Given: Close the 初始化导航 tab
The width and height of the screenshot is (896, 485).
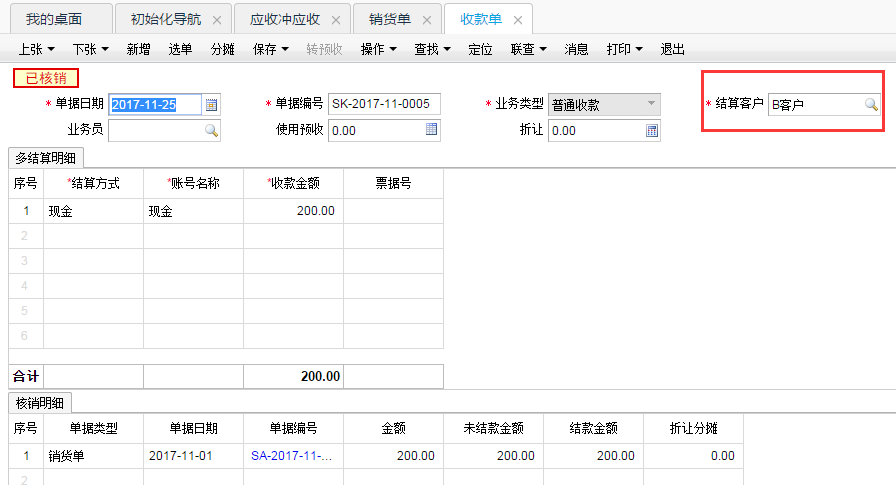Looking at the screenshot, I should 217,20.
